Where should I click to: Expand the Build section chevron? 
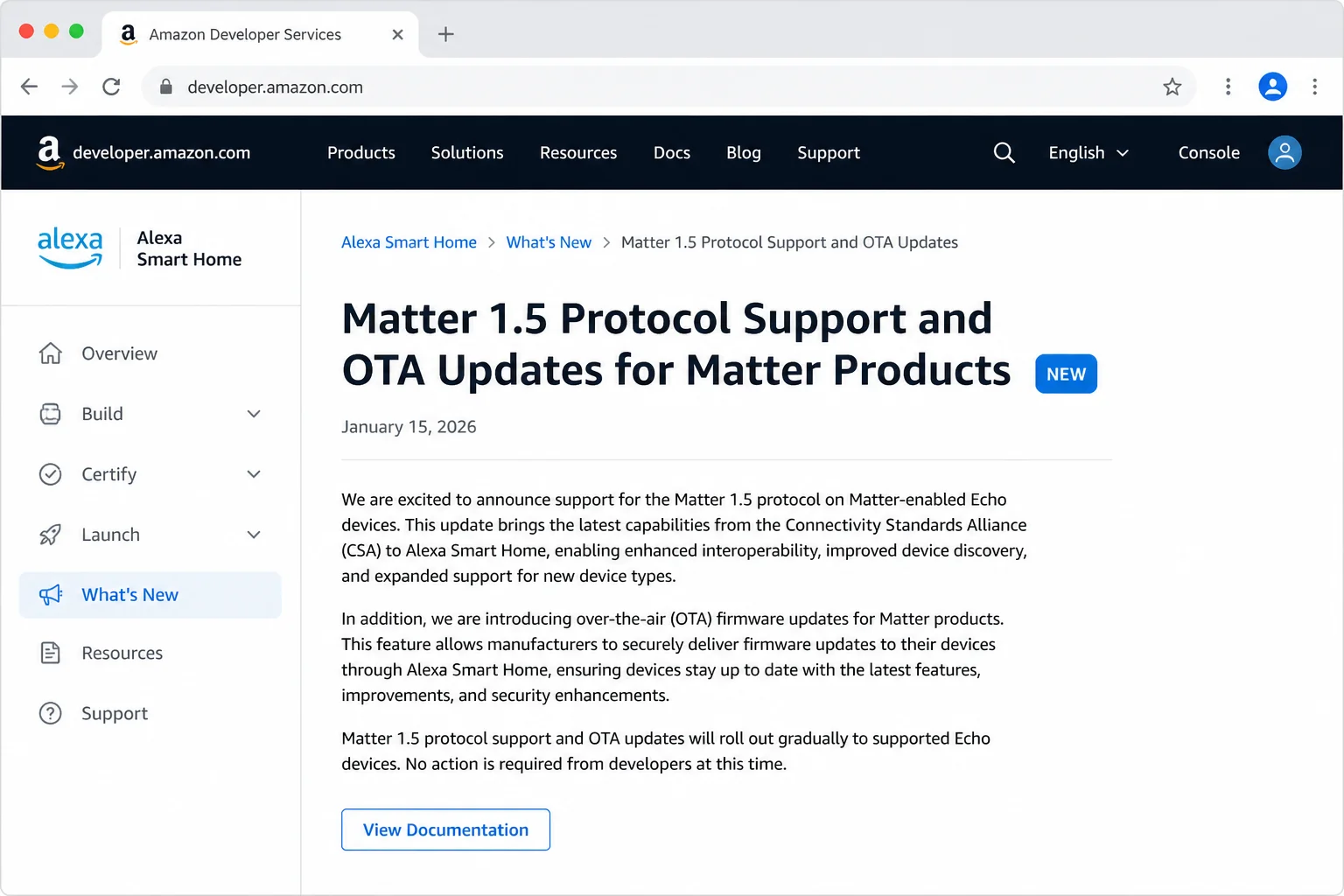tap(254, 414)
